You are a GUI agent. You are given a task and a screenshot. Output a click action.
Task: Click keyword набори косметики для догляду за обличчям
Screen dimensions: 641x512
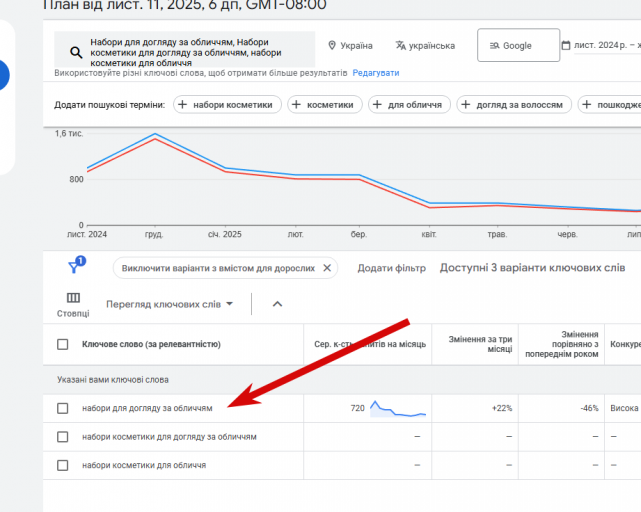tap(169, 437)
